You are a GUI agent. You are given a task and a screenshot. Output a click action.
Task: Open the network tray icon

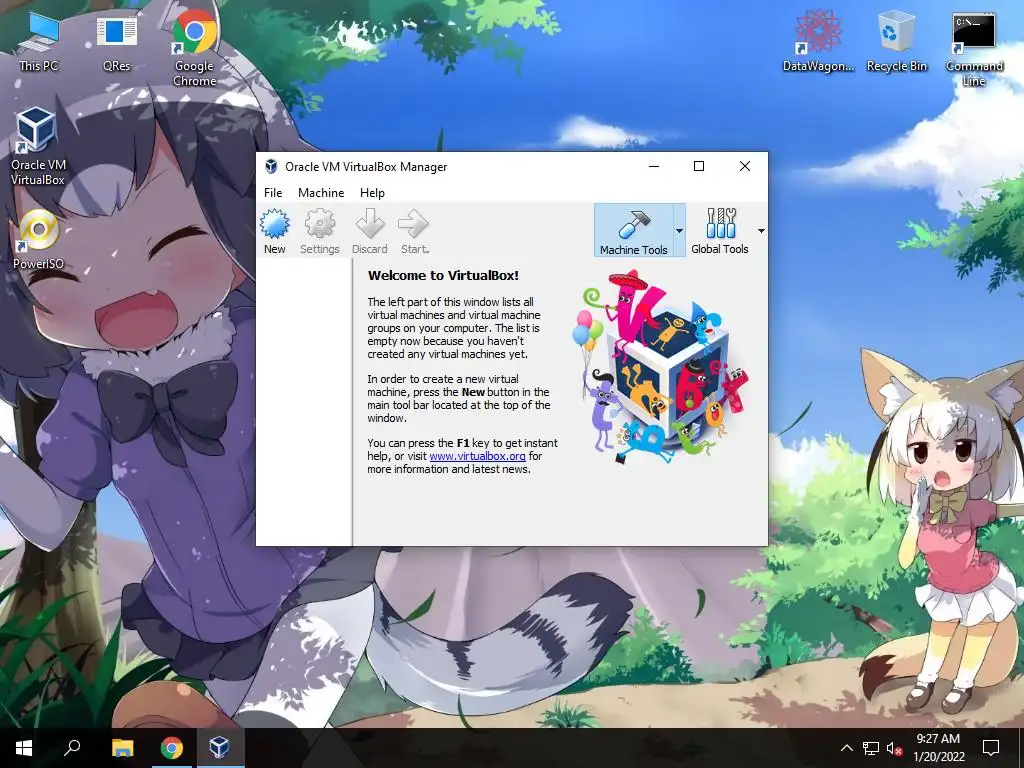871,748
